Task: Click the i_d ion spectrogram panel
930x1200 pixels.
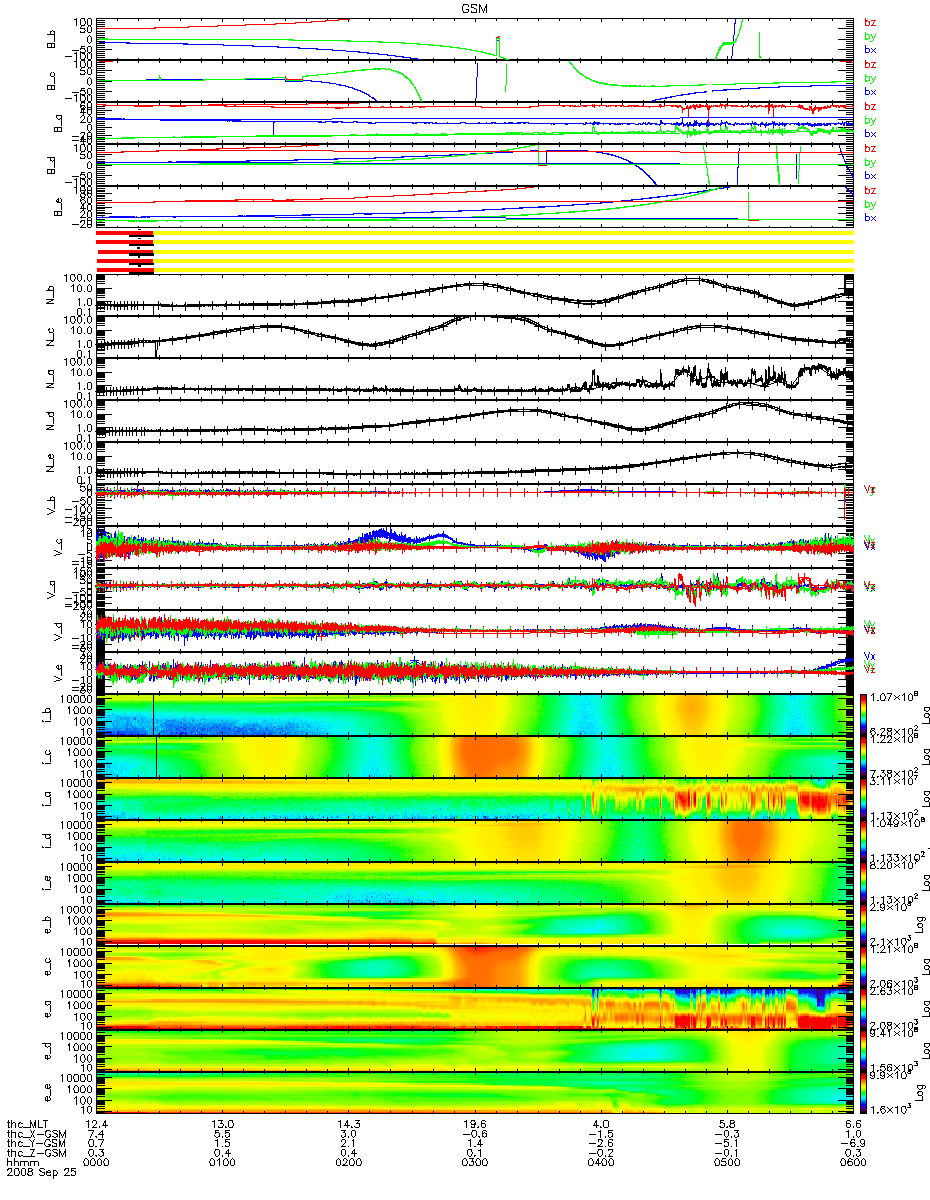Action: (475, 840)
